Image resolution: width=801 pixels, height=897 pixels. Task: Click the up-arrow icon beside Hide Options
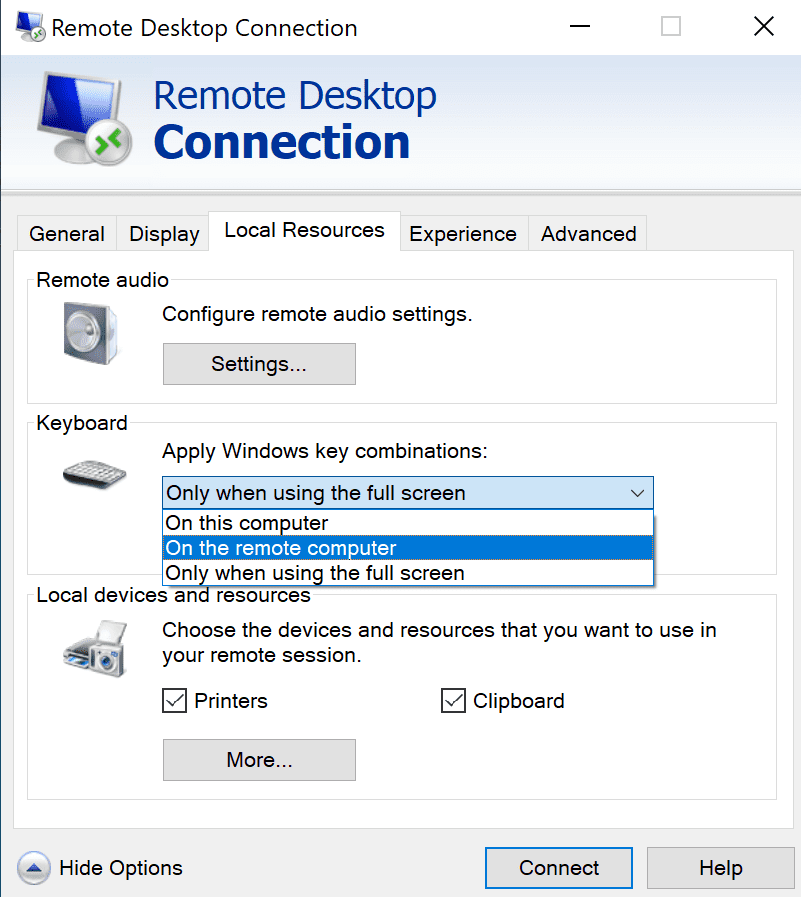tap(34, 868)
